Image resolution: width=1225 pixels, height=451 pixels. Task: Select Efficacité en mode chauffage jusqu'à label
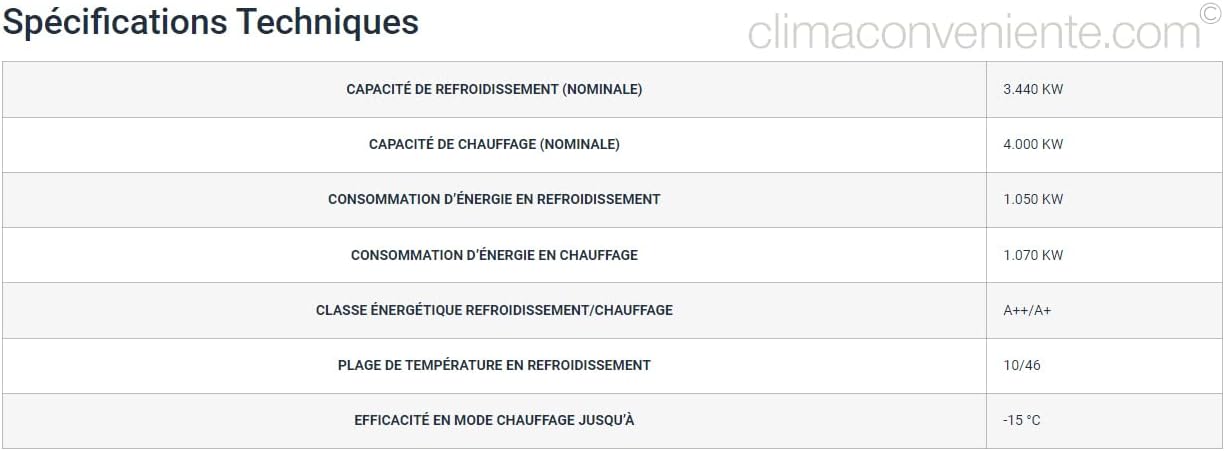tap(494, 420)
